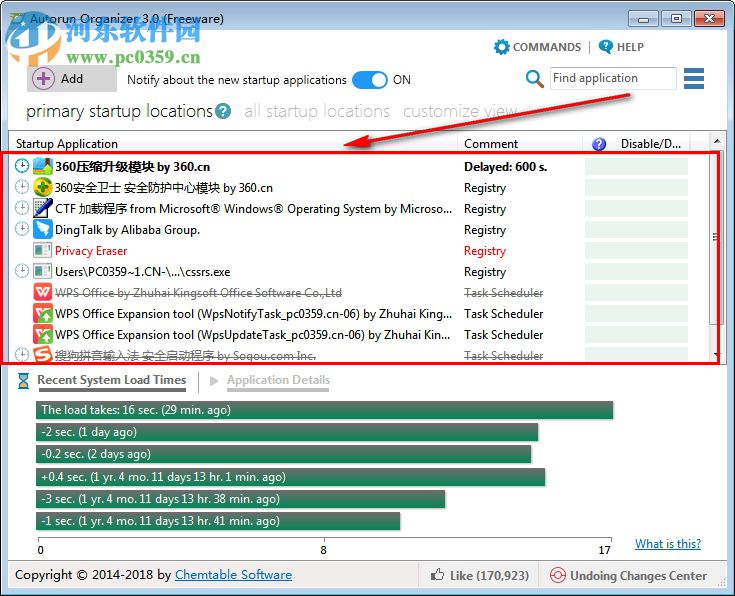Click the hourglass load times icon
Viewport: 735px width, 596px height.
[x=23, y=381]
